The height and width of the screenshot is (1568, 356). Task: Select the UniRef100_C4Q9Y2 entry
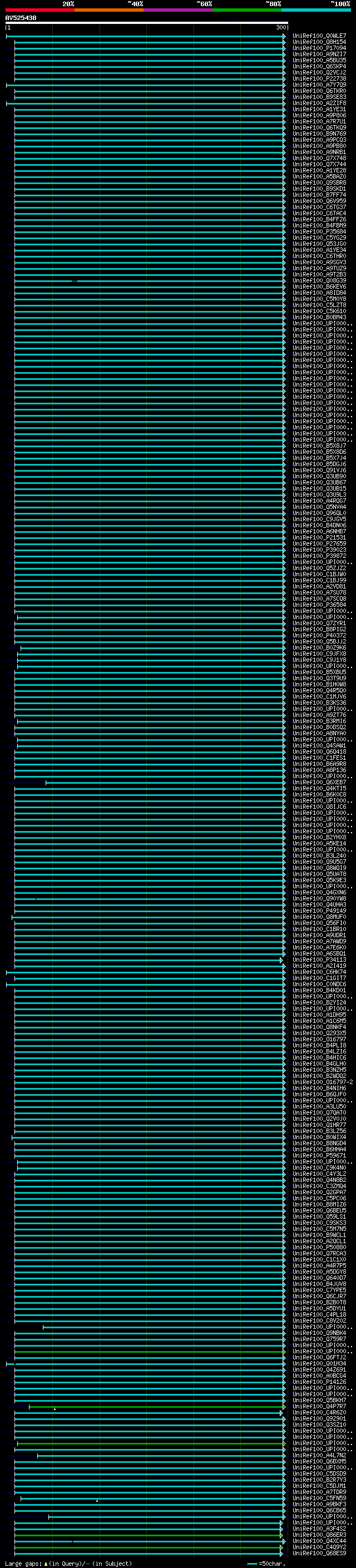point(319,1547)
